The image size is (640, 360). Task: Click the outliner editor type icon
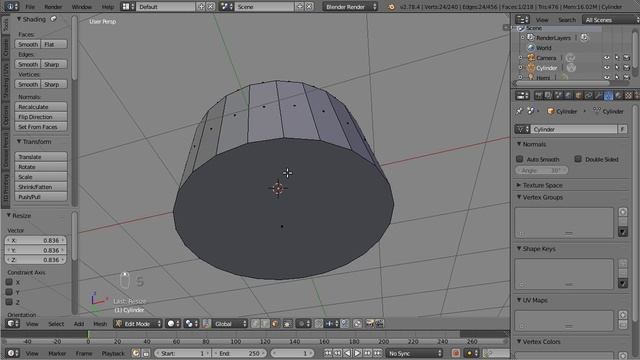(x=522, y=20)
